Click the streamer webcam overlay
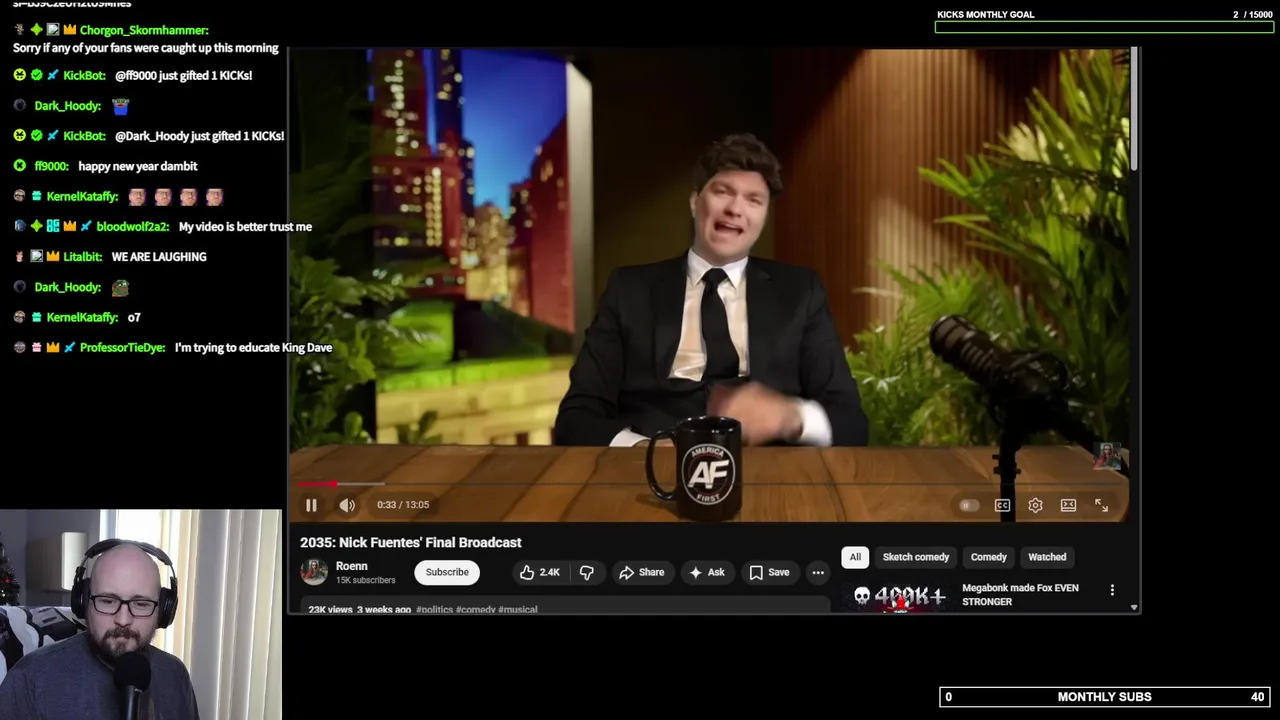1280x720 pixels. coord(141,615)
